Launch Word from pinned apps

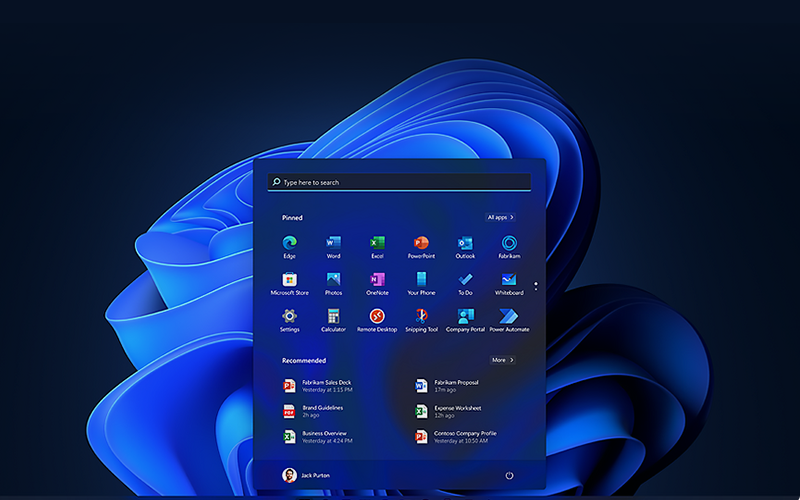[x=333, y=243]
